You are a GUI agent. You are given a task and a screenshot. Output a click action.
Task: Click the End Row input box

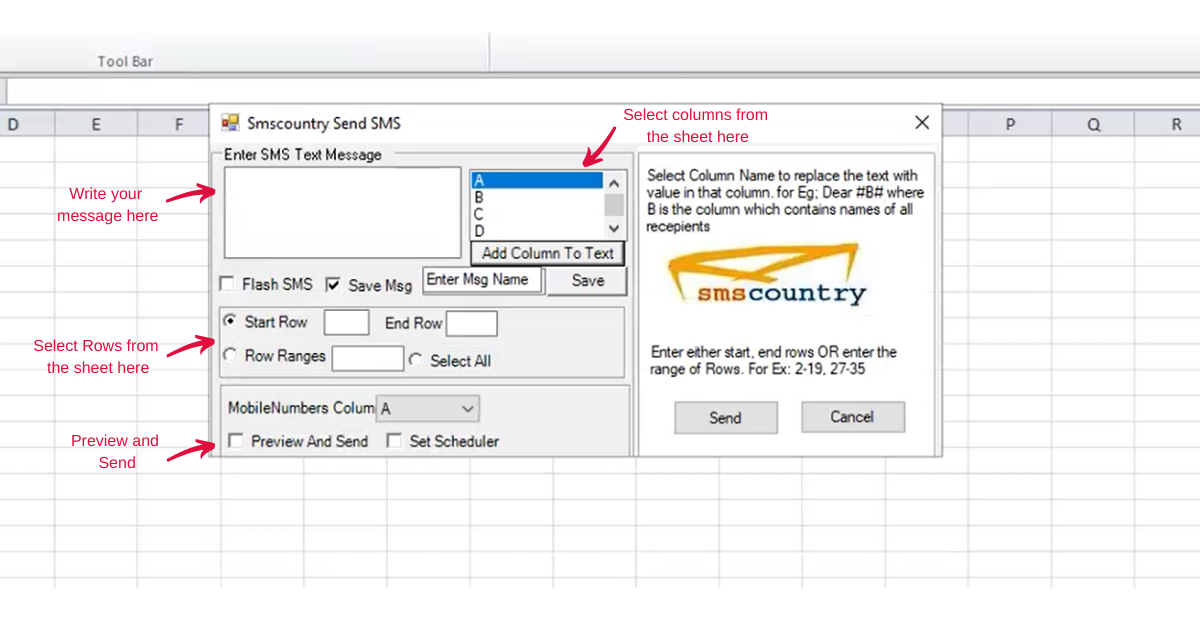471,323
